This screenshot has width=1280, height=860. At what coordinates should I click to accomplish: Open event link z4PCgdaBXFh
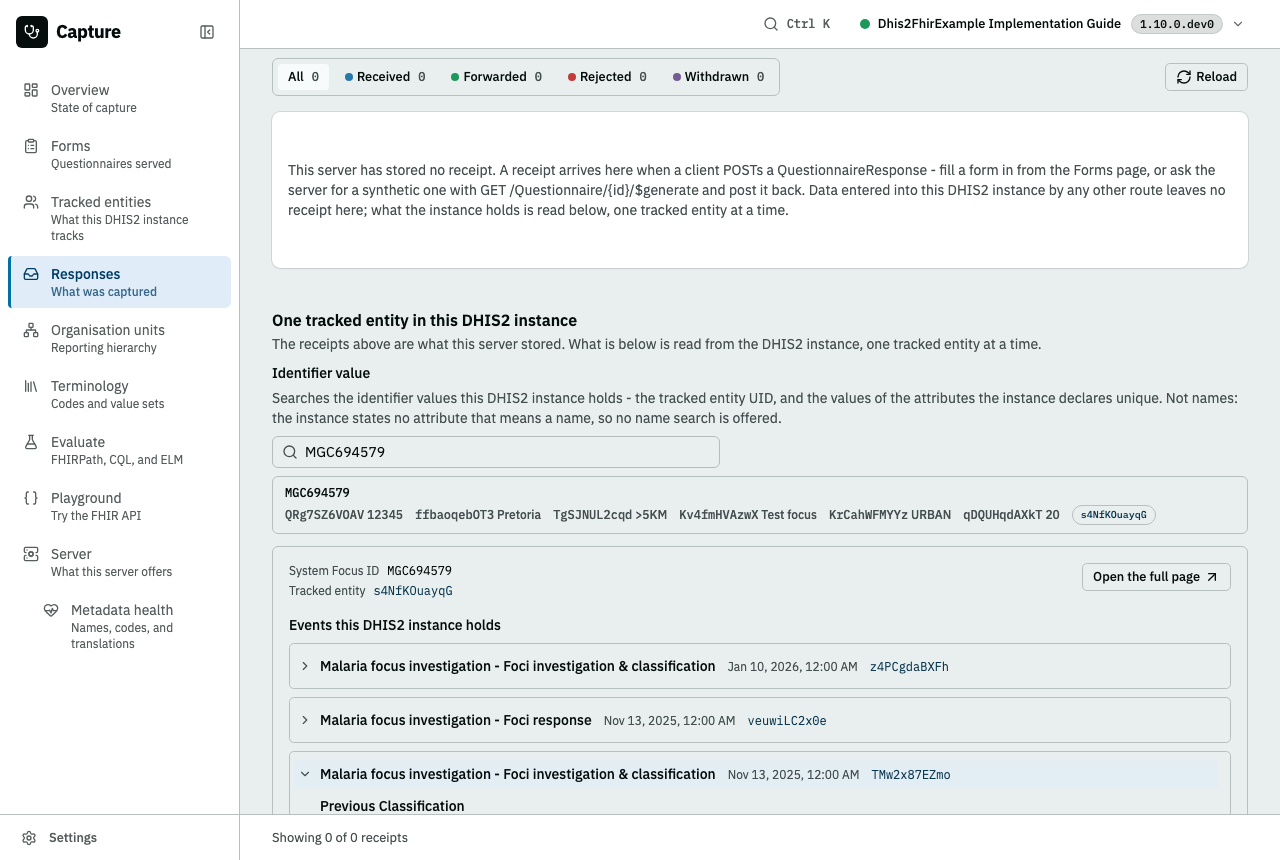(909, 667)
